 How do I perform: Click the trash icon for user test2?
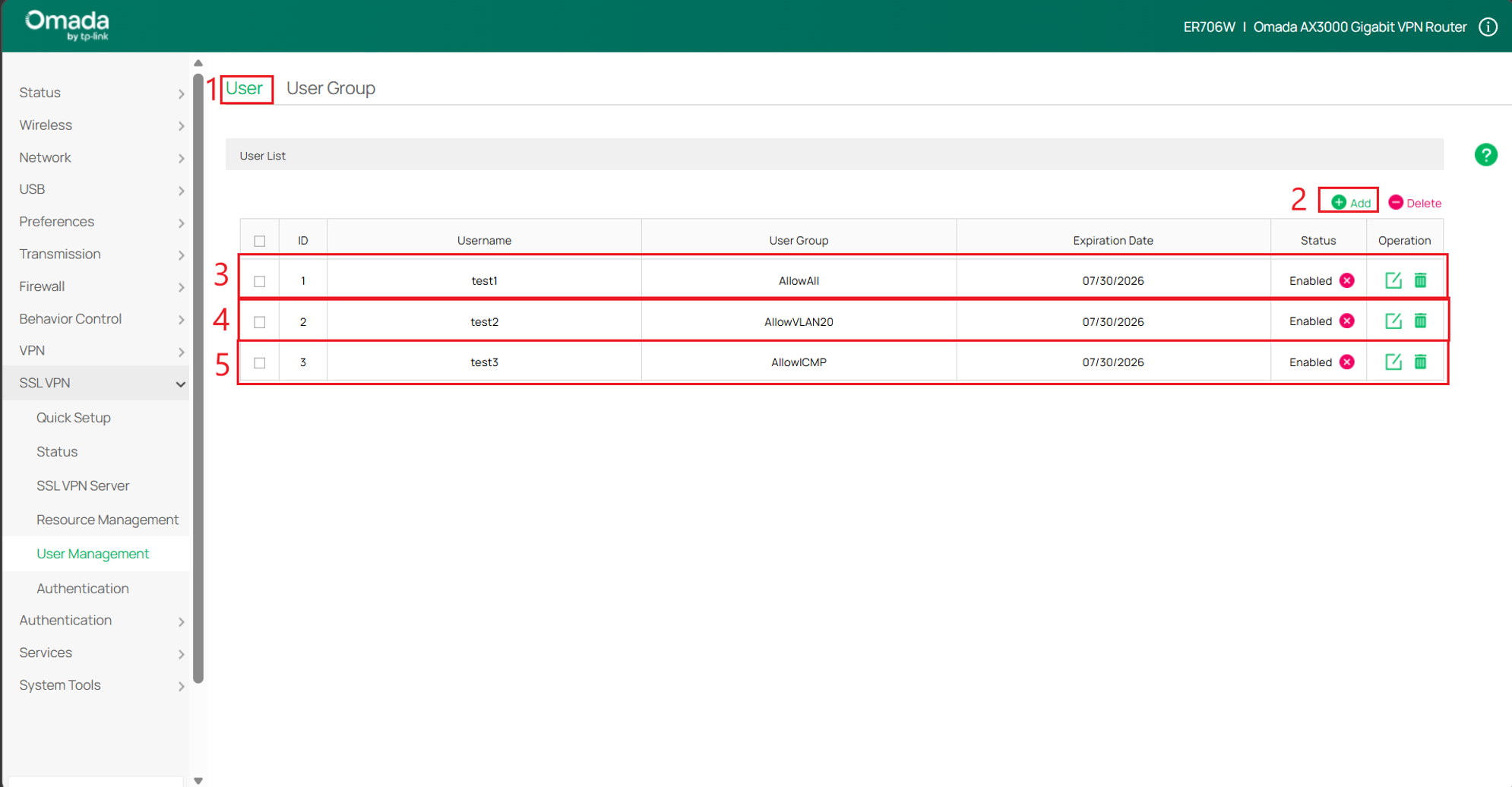pos(1420,321)
